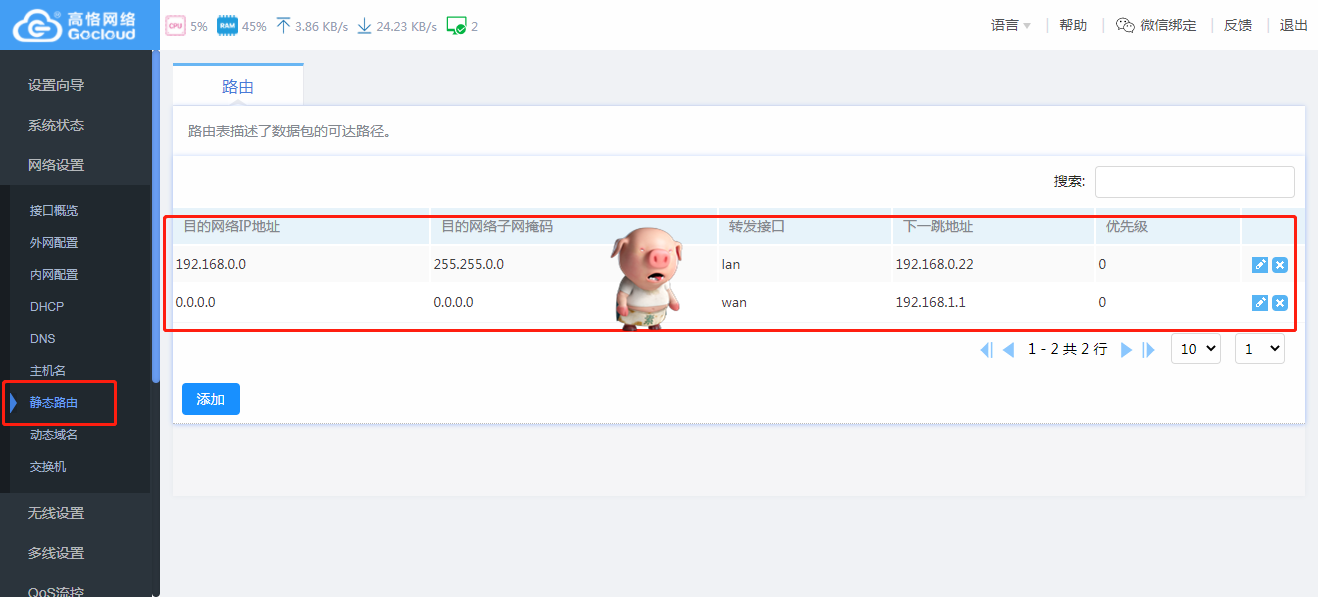
Task: Sort by 优先级 column header
Action: coord(1127,226)
